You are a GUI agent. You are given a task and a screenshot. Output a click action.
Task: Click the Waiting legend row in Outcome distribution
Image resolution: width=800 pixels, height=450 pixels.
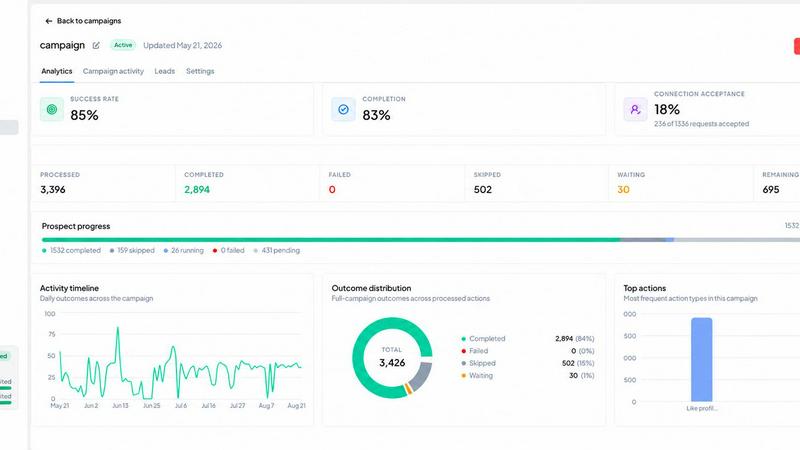528,376
